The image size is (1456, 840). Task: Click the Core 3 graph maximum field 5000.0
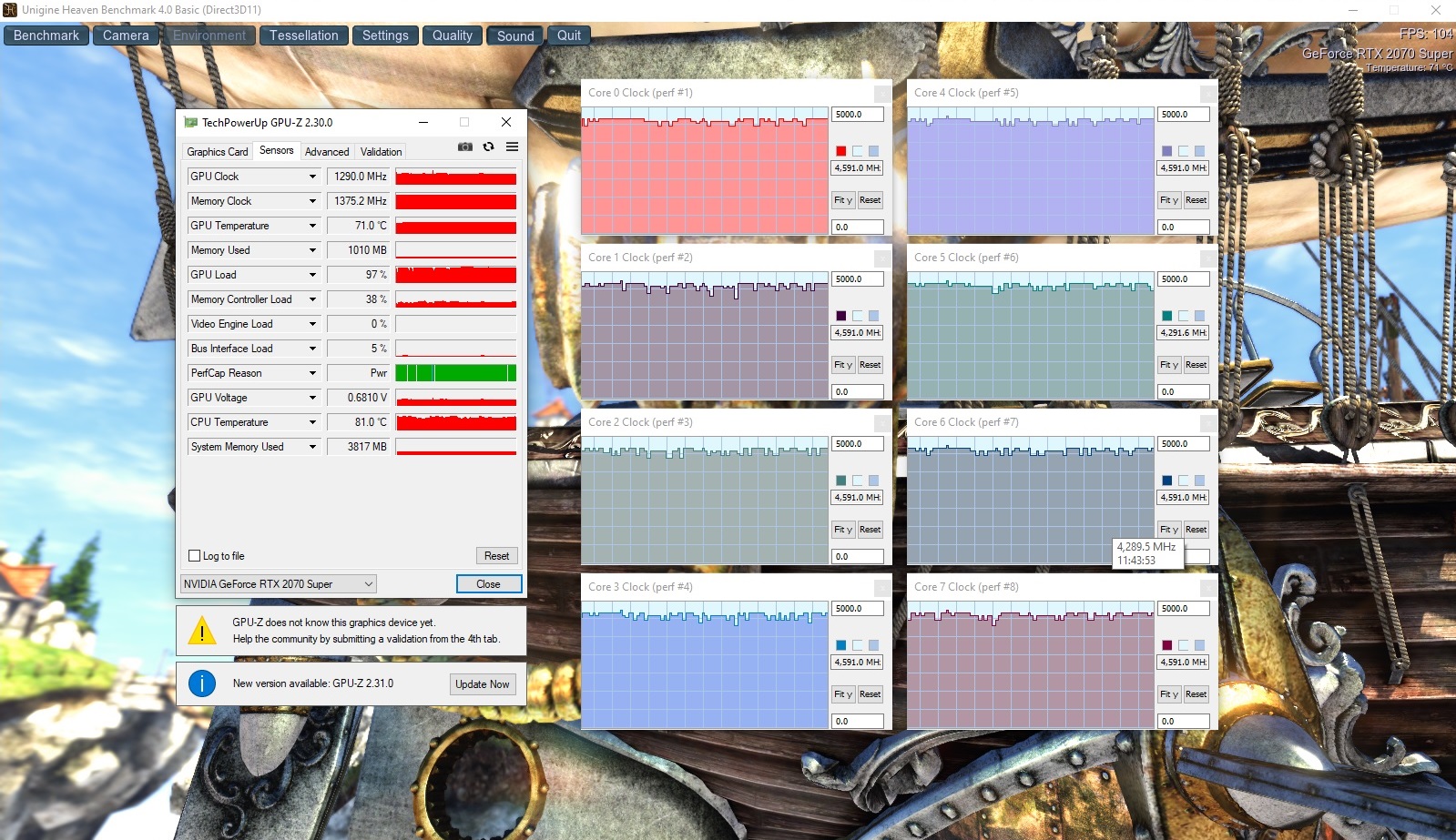point(858,609)
